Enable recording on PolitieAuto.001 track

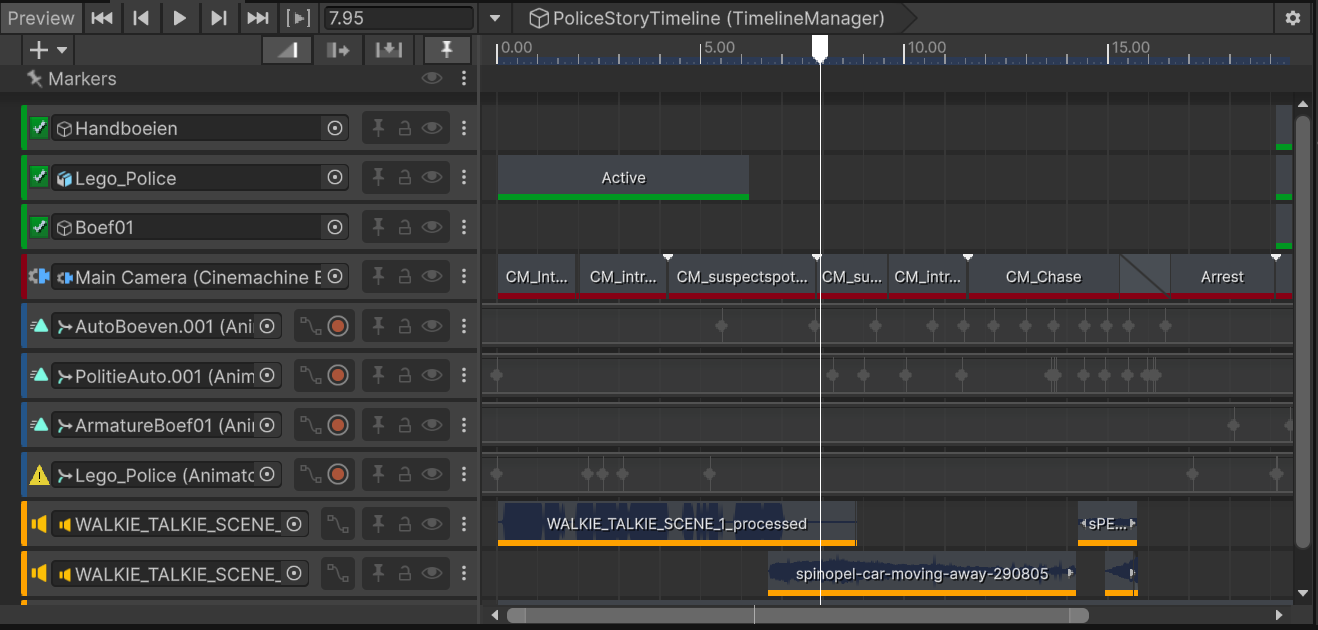pyautogui.click(x=338, y=375)
